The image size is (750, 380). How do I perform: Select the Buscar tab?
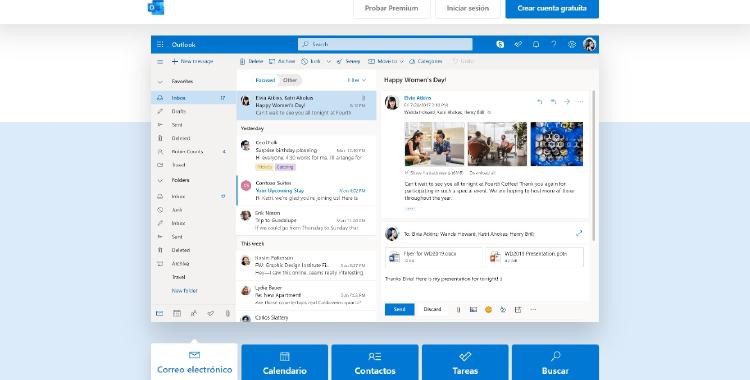point(555,362)
